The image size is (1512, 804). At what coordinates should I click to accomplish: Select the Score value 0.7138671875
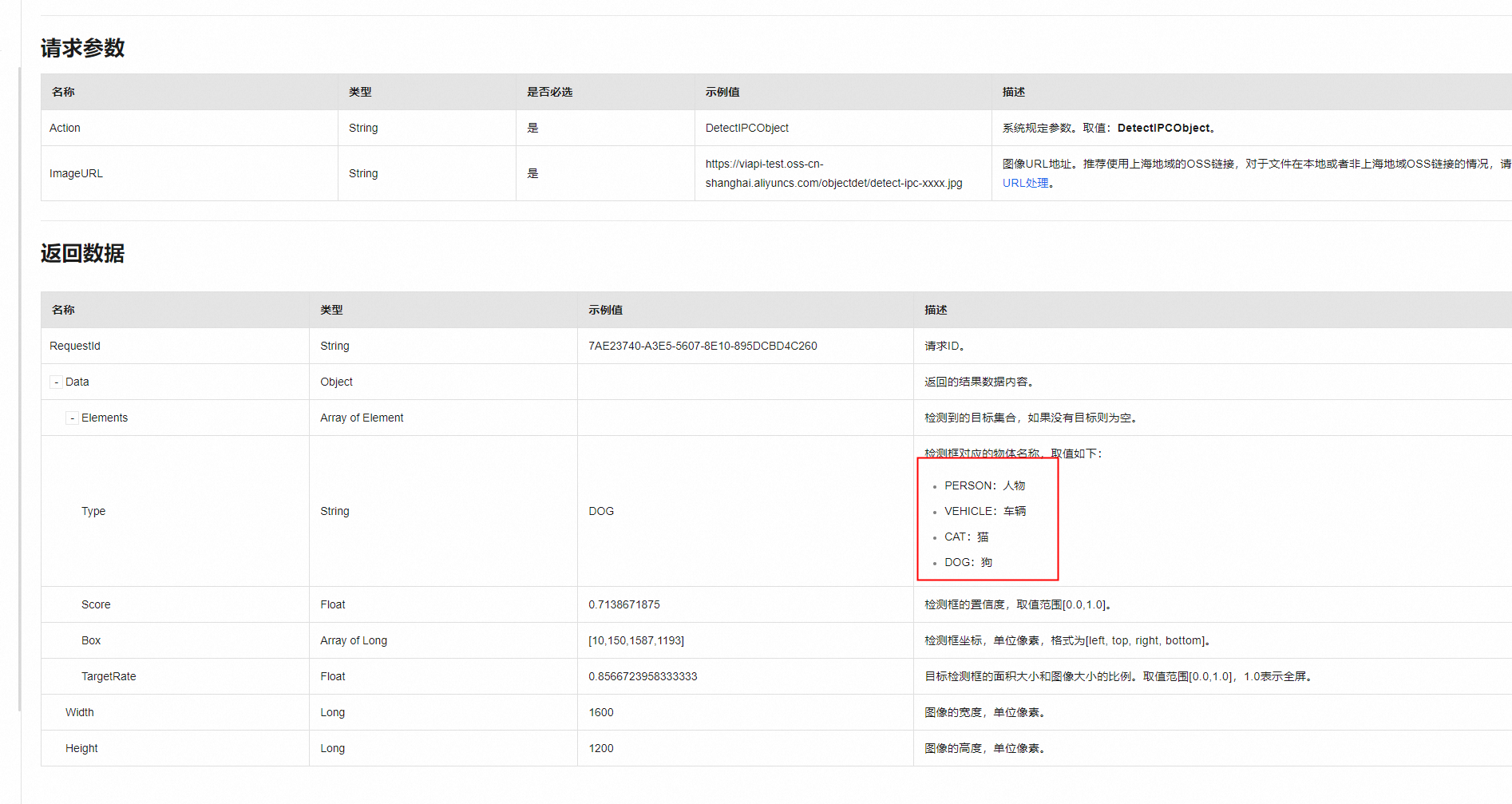624,604
